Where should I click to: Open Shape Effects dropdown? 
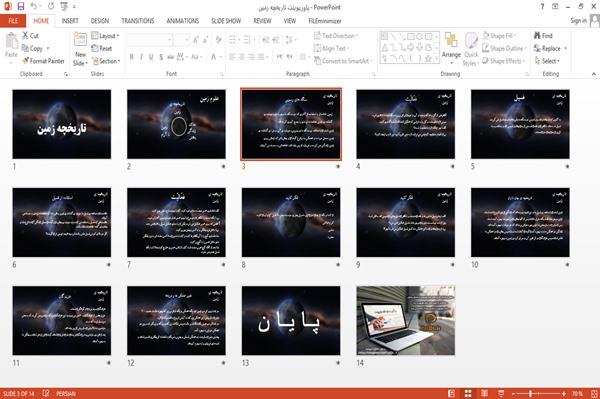coord(504,61)
